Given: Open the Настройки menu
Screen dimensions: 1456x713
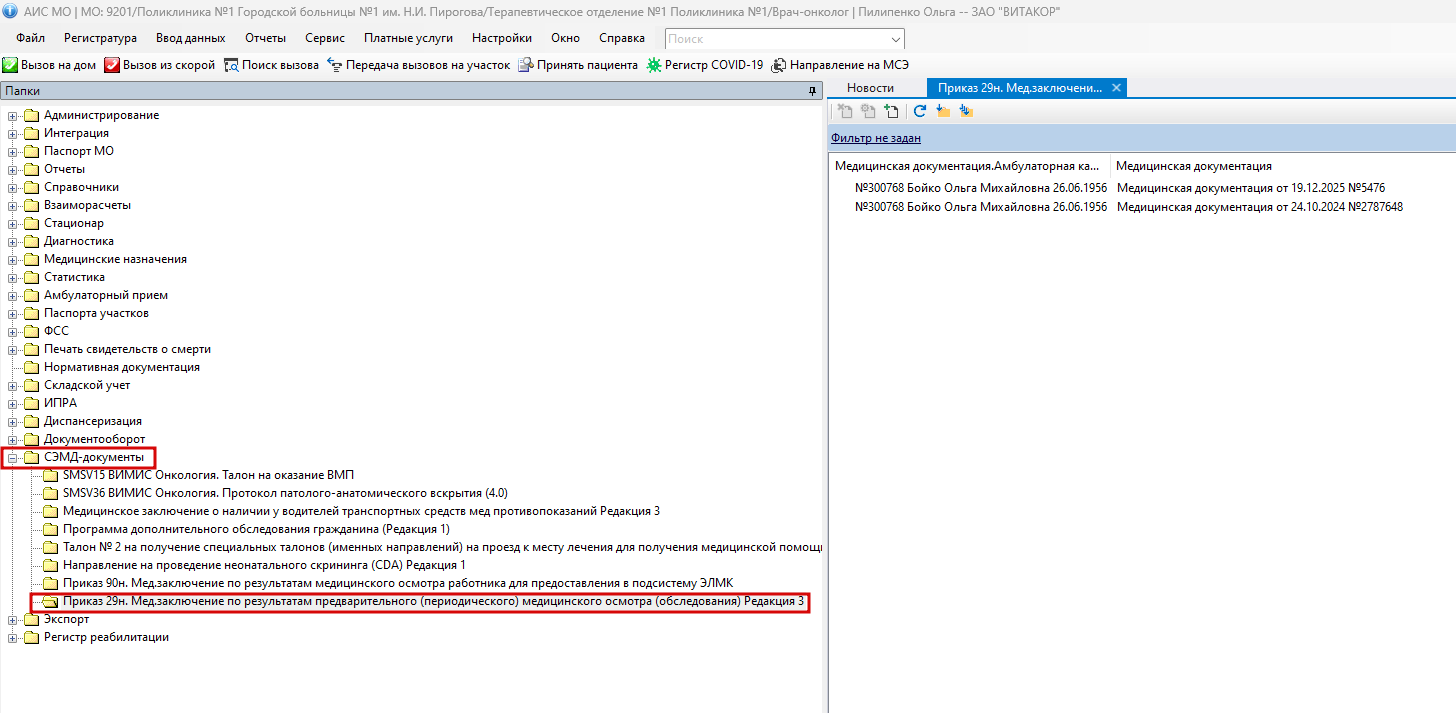Looking at the screenshot, I should (501, 38).
